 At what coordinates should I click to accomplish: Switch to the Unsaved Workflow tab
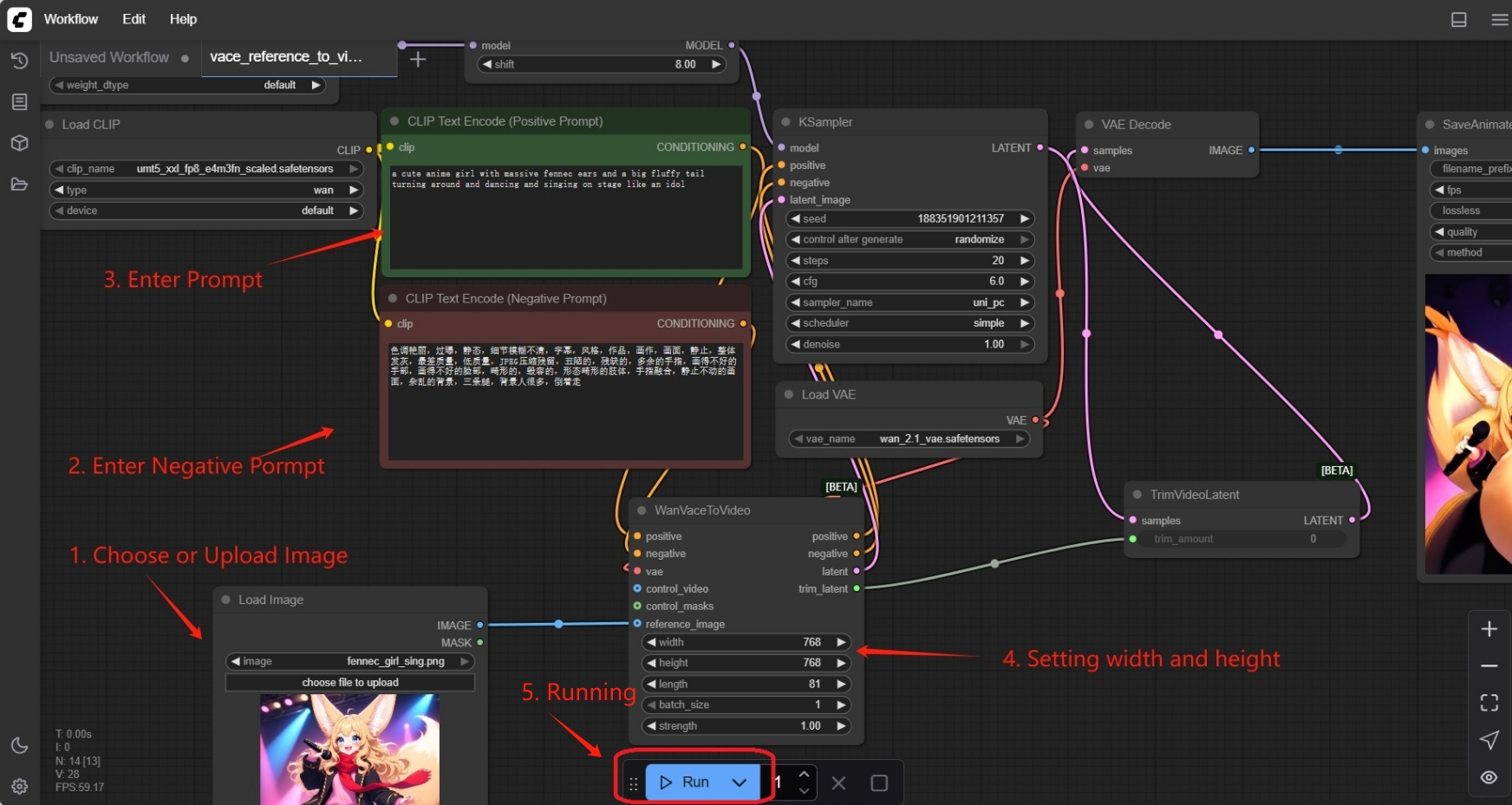point(109,57)
